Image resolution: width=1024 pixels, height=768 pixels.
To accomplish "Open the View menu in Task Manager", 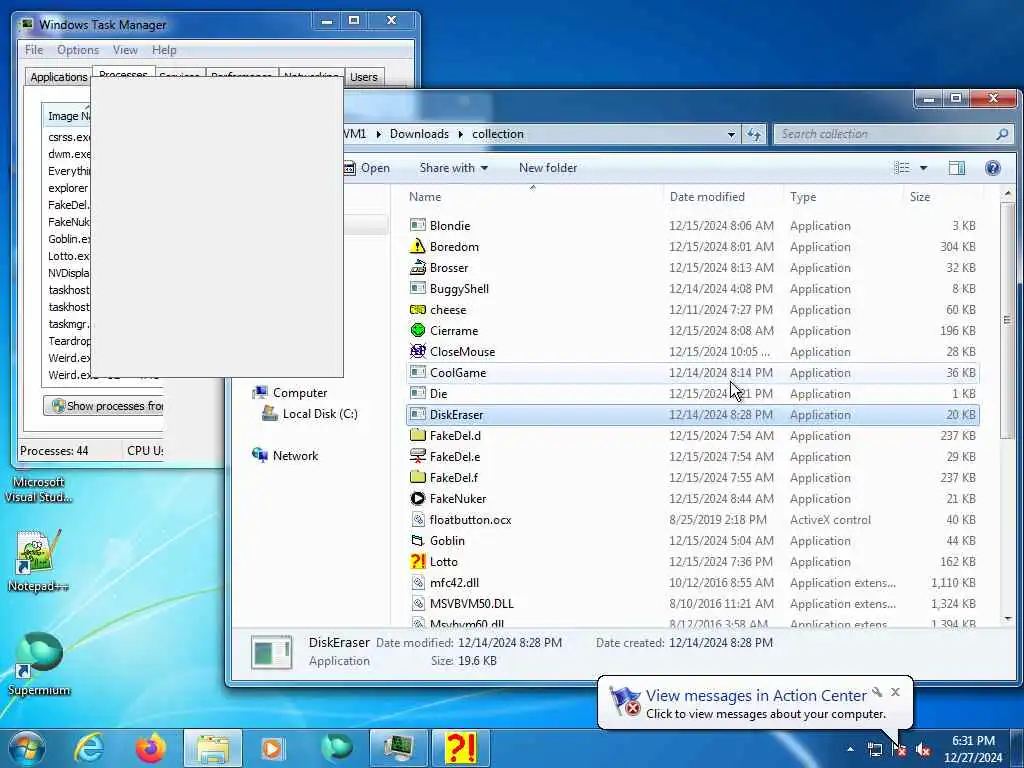I will point(125,50).
